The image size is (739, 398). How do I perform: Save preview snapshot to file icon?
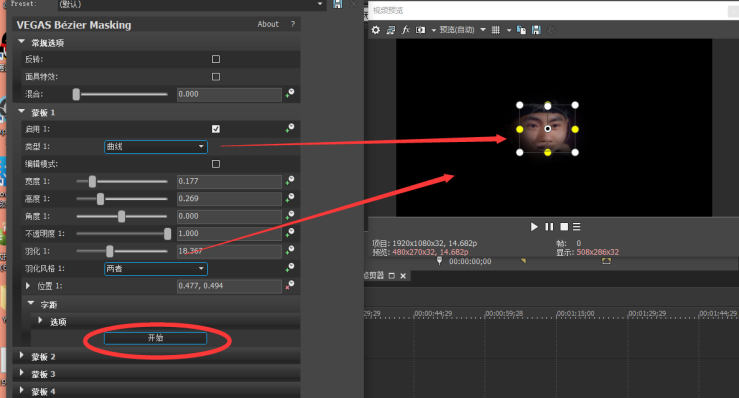coord(536,30)
